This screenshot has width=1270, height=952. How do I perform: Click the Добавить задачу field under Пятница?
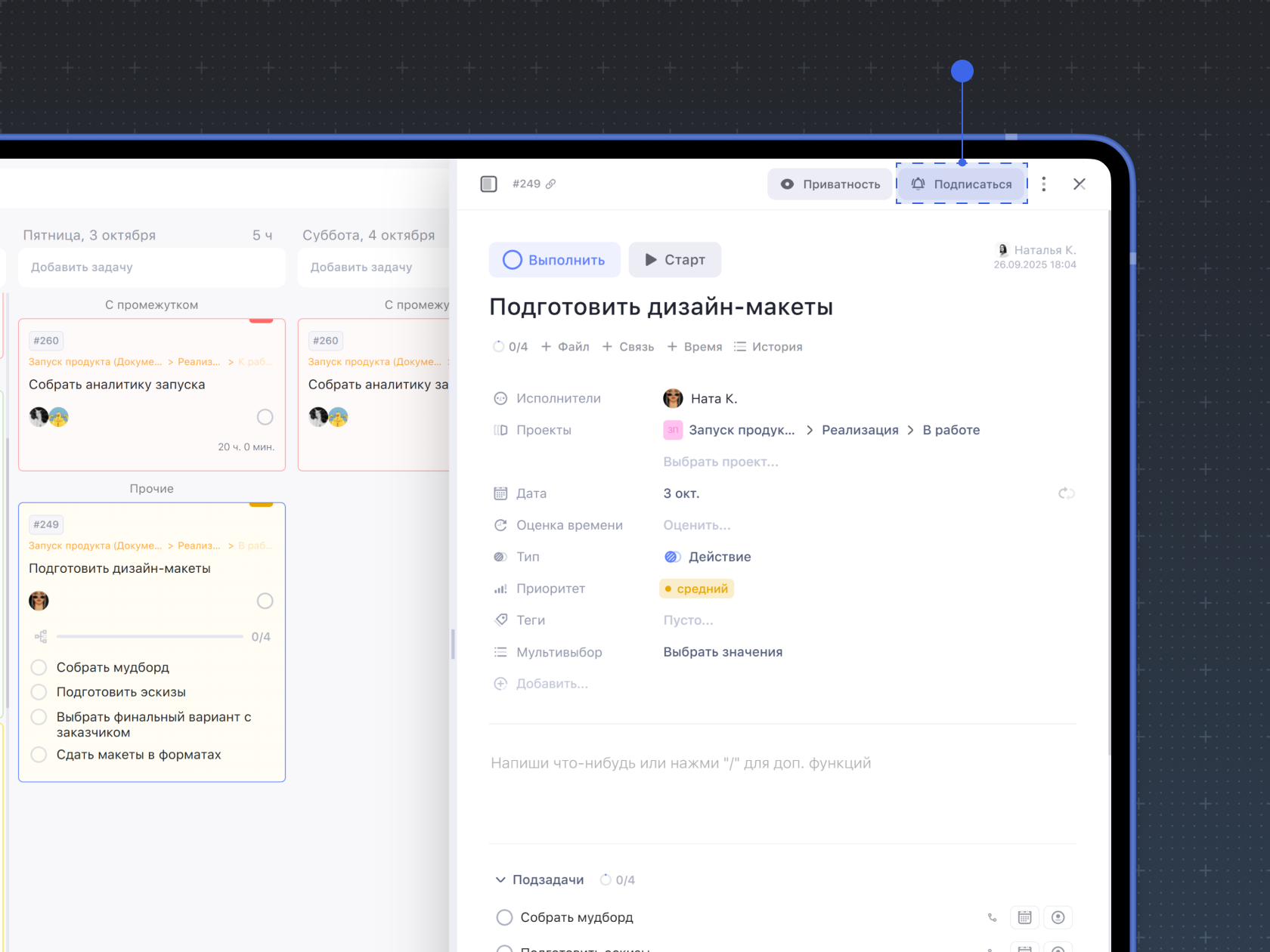click(x=151, y=267)
